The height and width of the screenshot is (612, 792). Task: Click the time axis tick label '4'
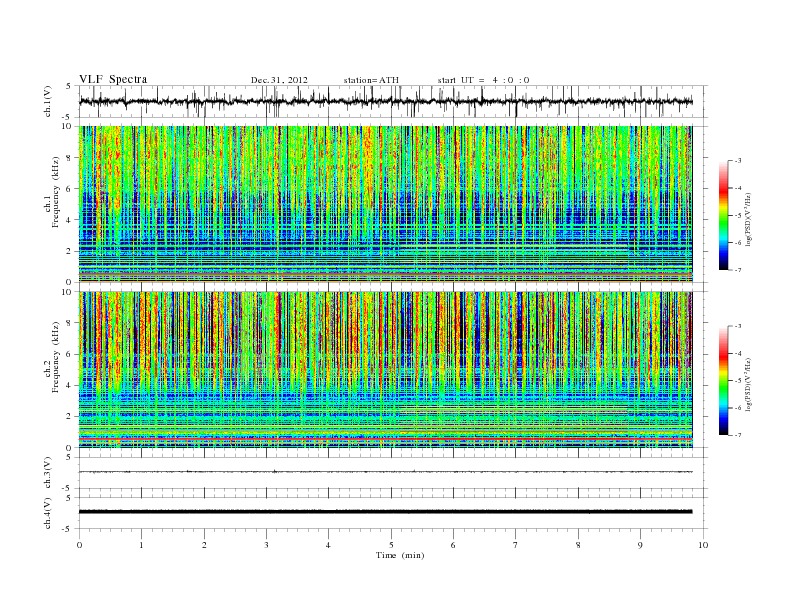[328, 545]
